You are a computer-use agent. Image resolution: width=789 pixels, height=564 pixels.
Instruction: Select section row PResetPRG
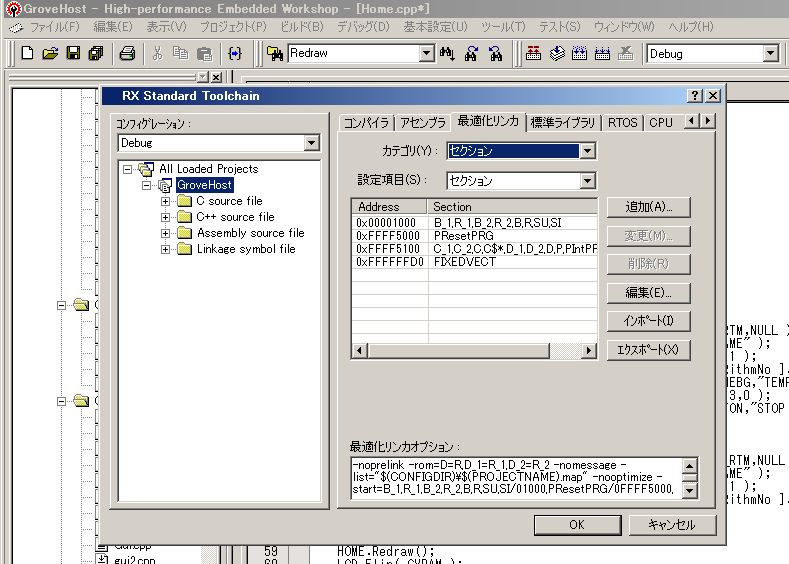tap(475, 236)
